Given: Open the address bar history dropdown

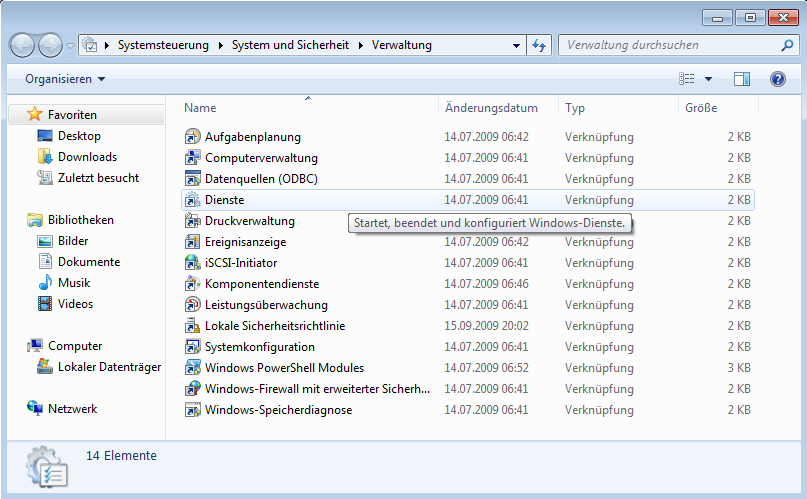Looking at the screenshot, I should click(x=517, y=45).
